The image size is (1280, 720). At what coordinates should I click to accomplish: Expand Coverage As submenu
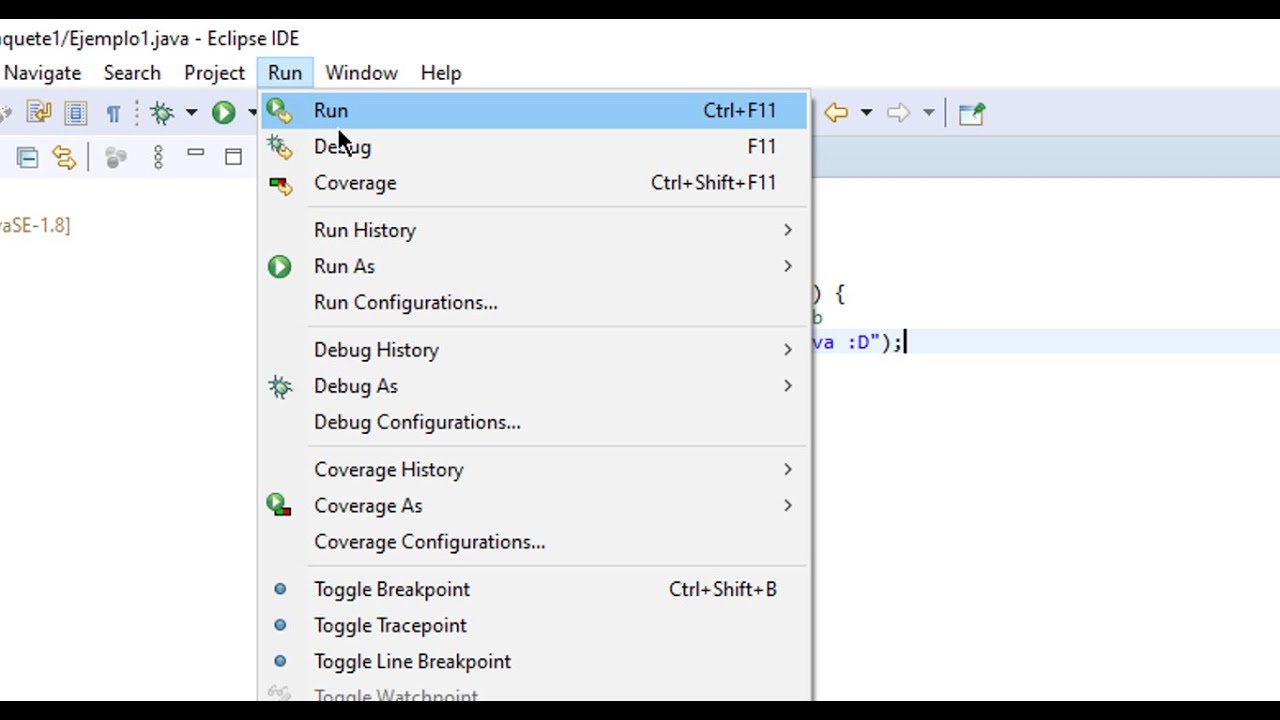click(x=534, y=506)
